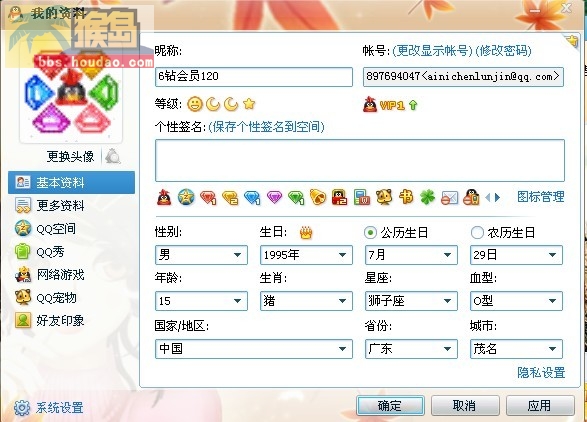Click the envelope mail badge icon
This screenshot has width=587, height=422.
[x=449, y=197]
